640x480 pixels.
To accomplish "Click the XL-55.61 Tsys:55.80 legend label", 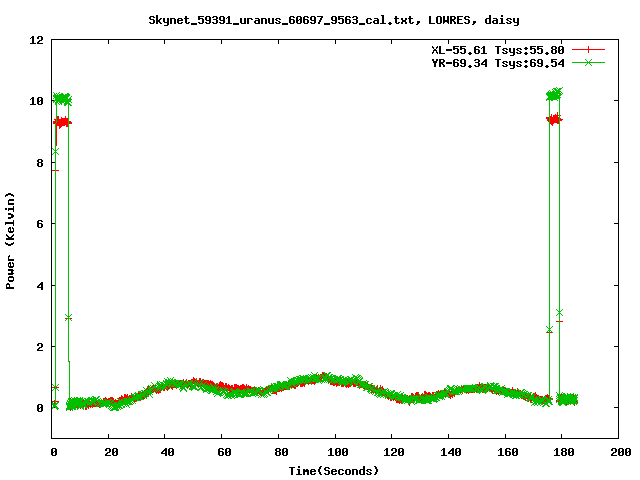I will (x=498, y=50).
